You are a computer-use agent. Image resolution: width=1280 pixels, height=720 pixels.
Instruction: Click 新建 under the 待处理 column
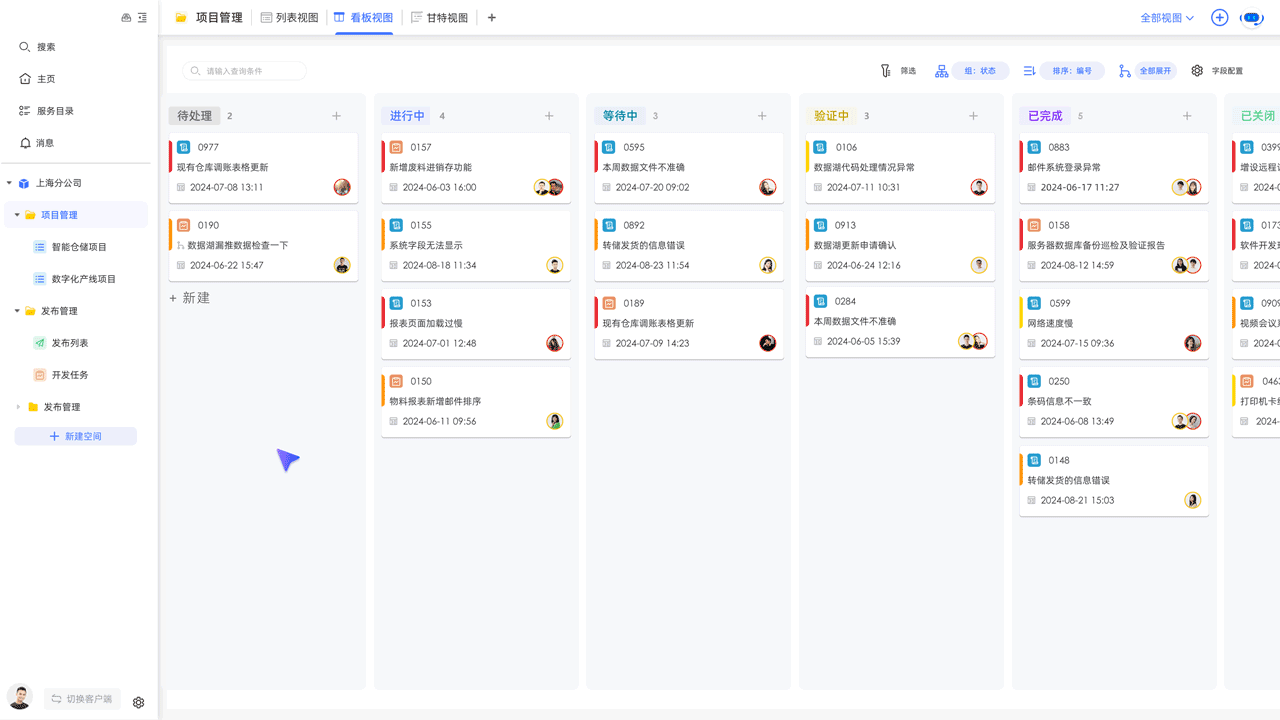[189, 298]
